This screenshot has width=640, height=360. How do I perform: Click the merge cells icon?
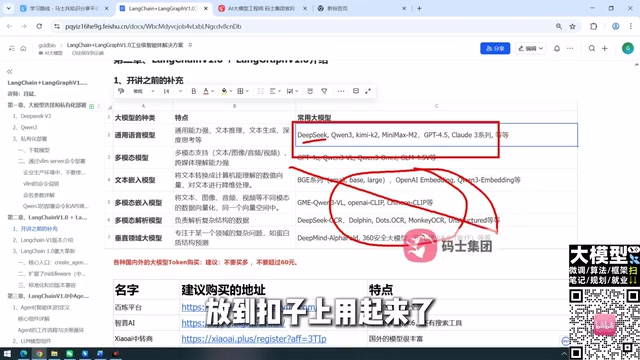(260, 91)
